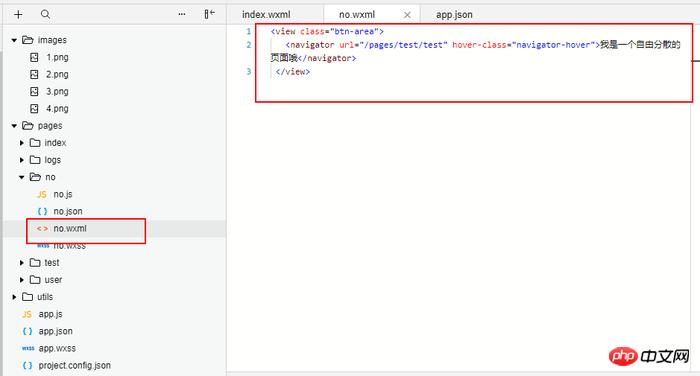This screenshot has width=700, height=376.
Task: Open the 1.png image file
Action: (49, 57)
